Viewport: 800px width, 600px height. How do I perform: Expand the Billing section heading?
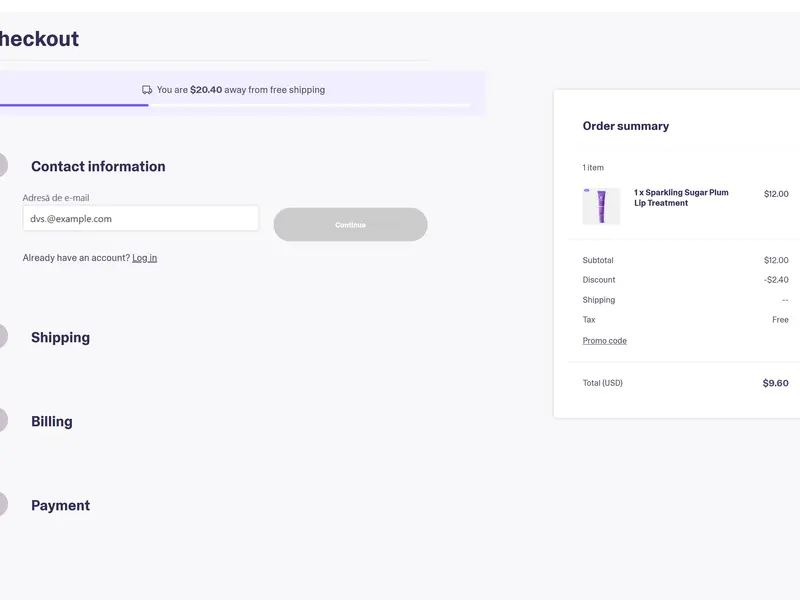point(52,422)
